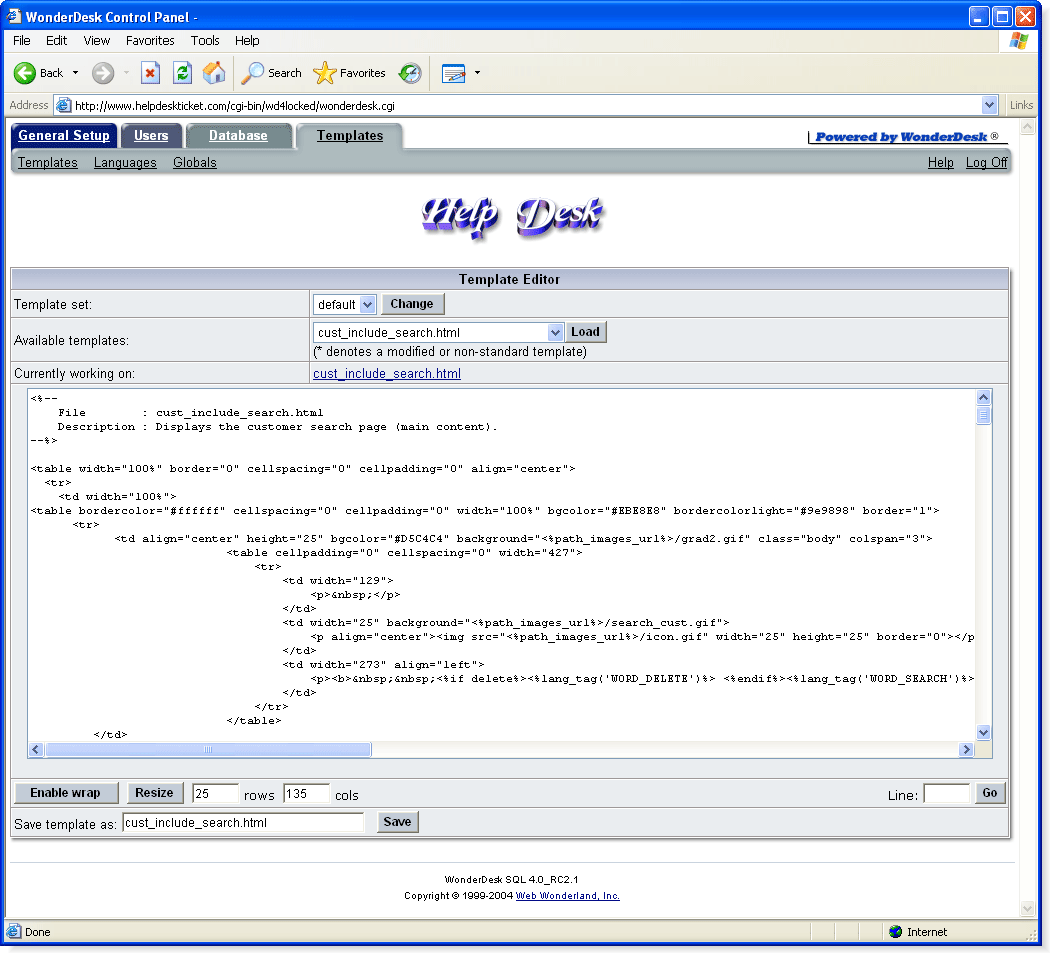This screenshot has height=953, width=1050.
Task: Click the Help link in submenu bar
Action: 940,163
